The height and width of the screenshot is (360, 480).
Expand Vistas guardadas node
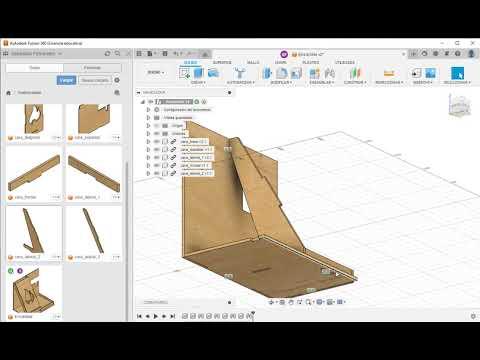(x=149, y=118)
